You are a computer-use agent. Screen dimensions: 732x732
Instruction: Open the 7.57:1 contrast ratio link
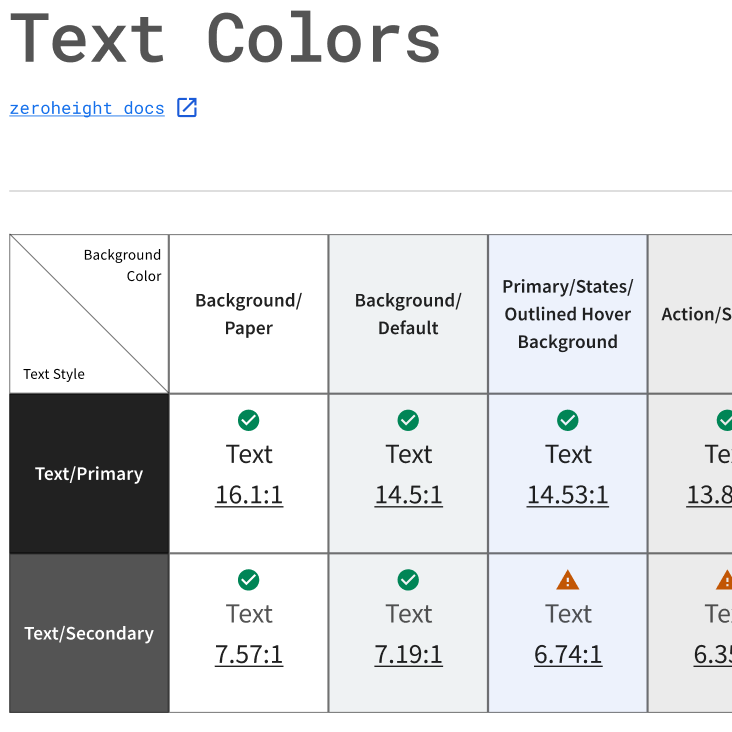(x=249, y=655)
